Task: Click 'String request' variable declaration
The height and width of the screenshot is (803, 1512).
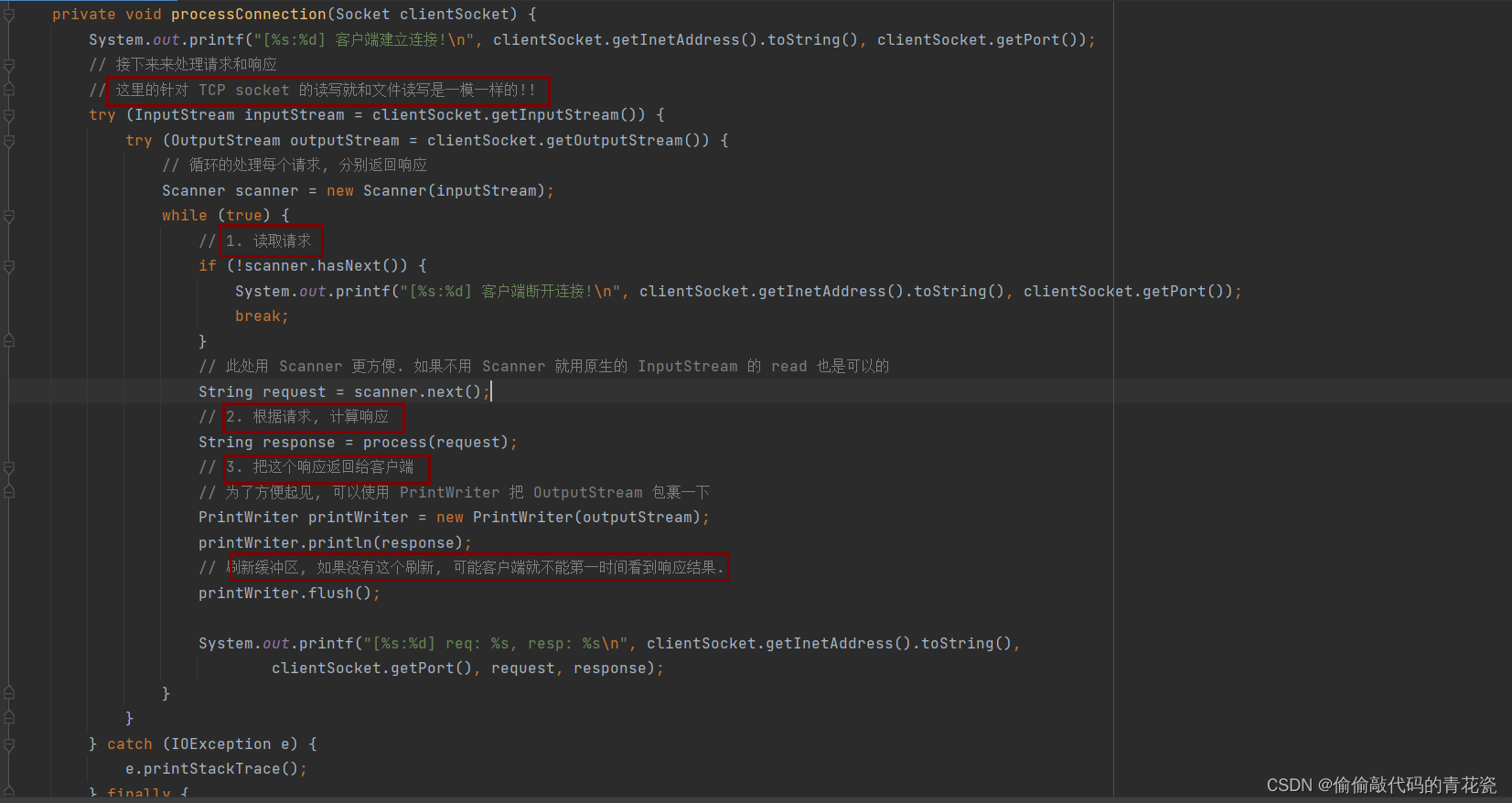Action: (262, 392)
